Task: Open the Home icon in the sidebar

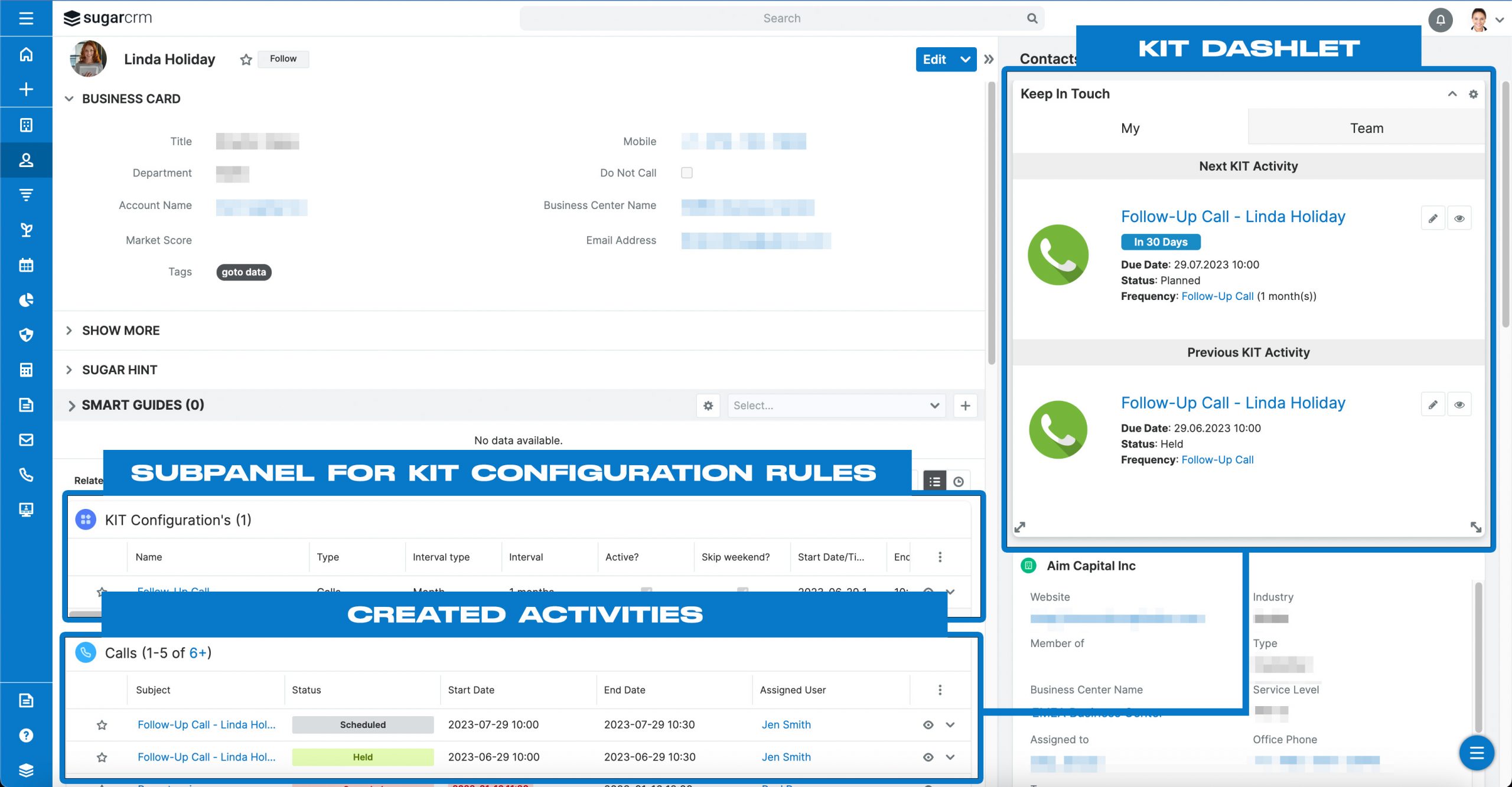Action: 26,54
